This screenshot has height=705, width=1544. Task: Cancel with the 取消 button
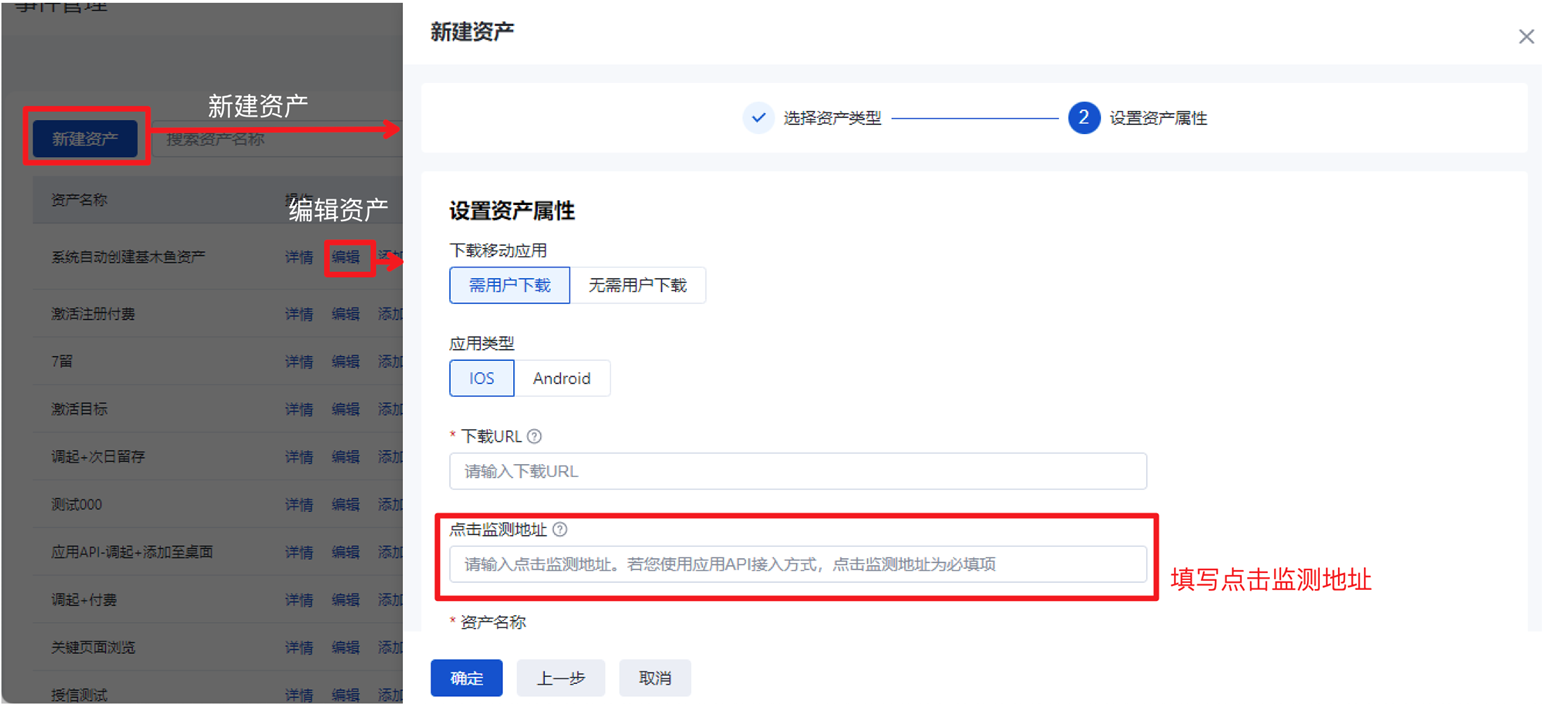[654, 678]
